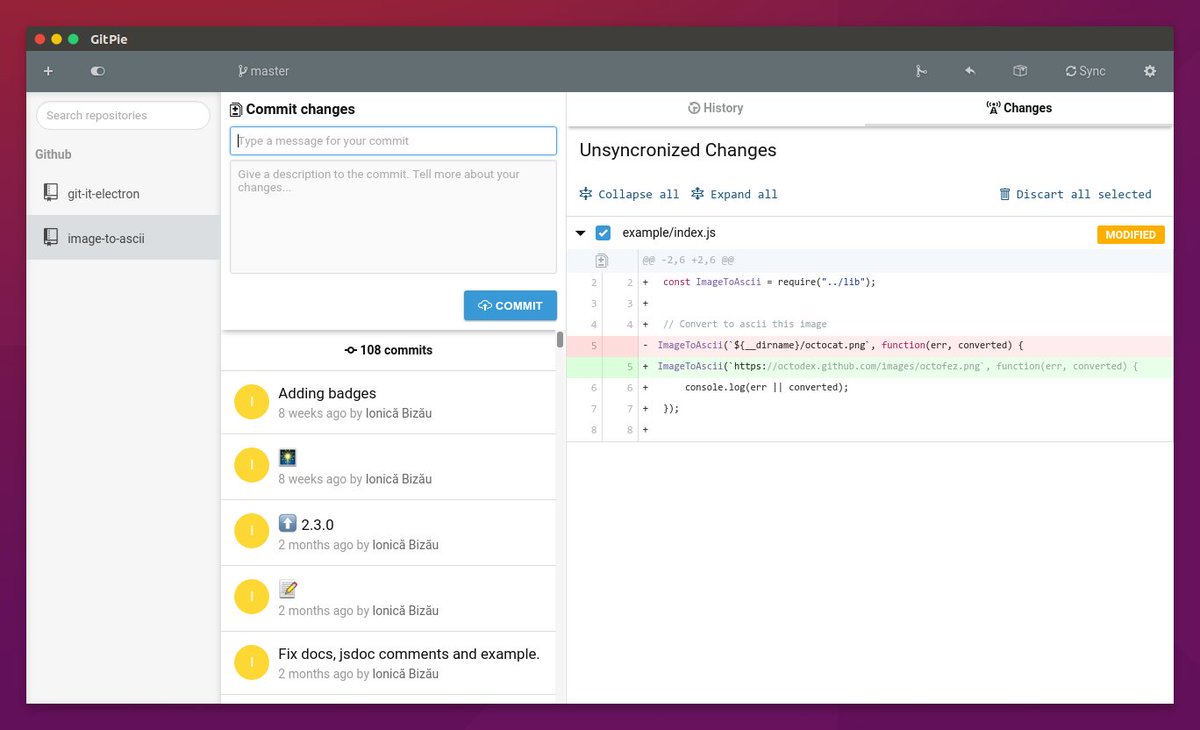1200x730 pixels.
Task: Click Expand all link
Action: tap(734, 194)
